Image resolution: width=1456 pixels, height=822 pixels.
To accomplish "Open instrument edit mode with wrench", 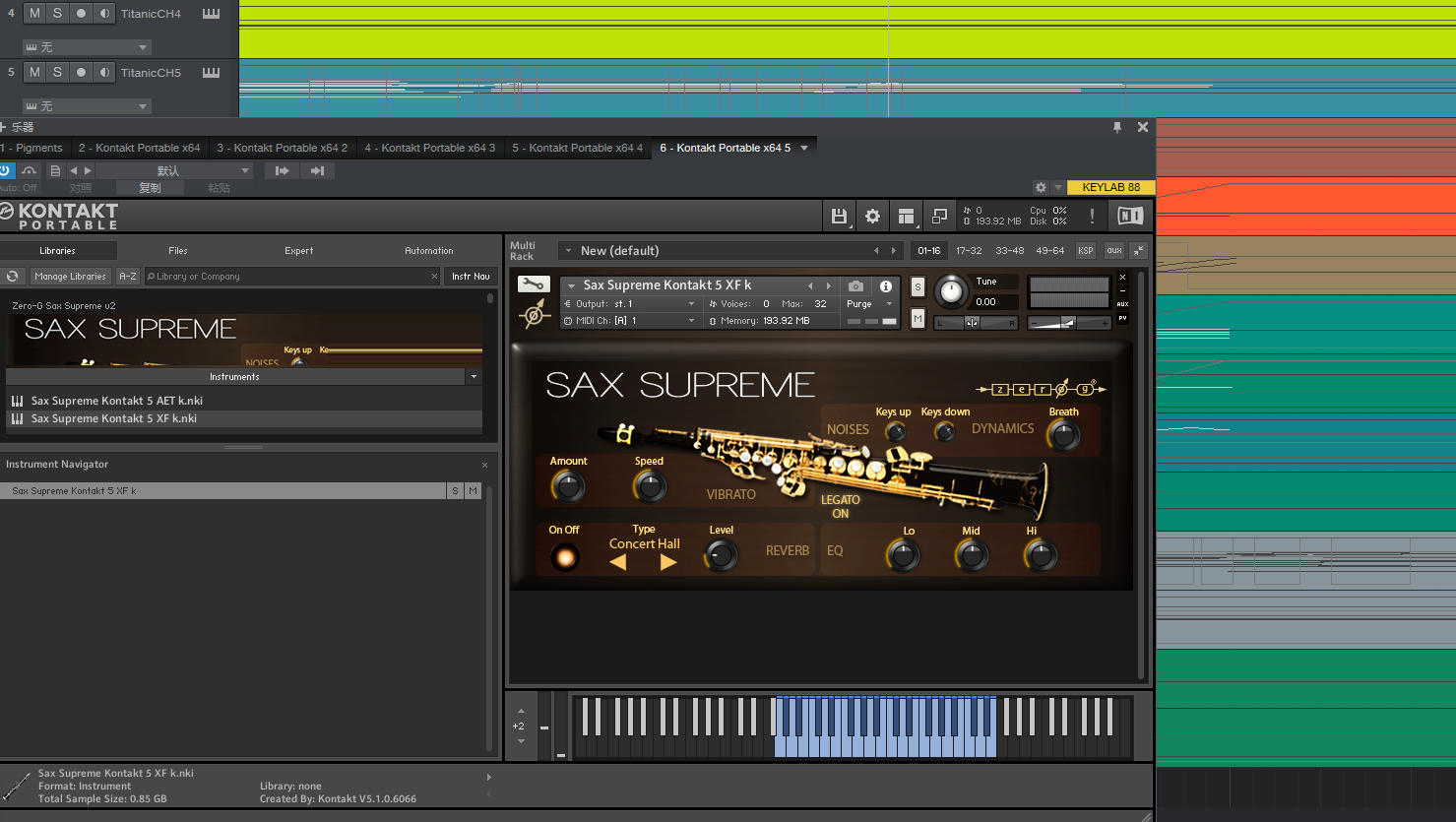I will click(x=534, y=285).
